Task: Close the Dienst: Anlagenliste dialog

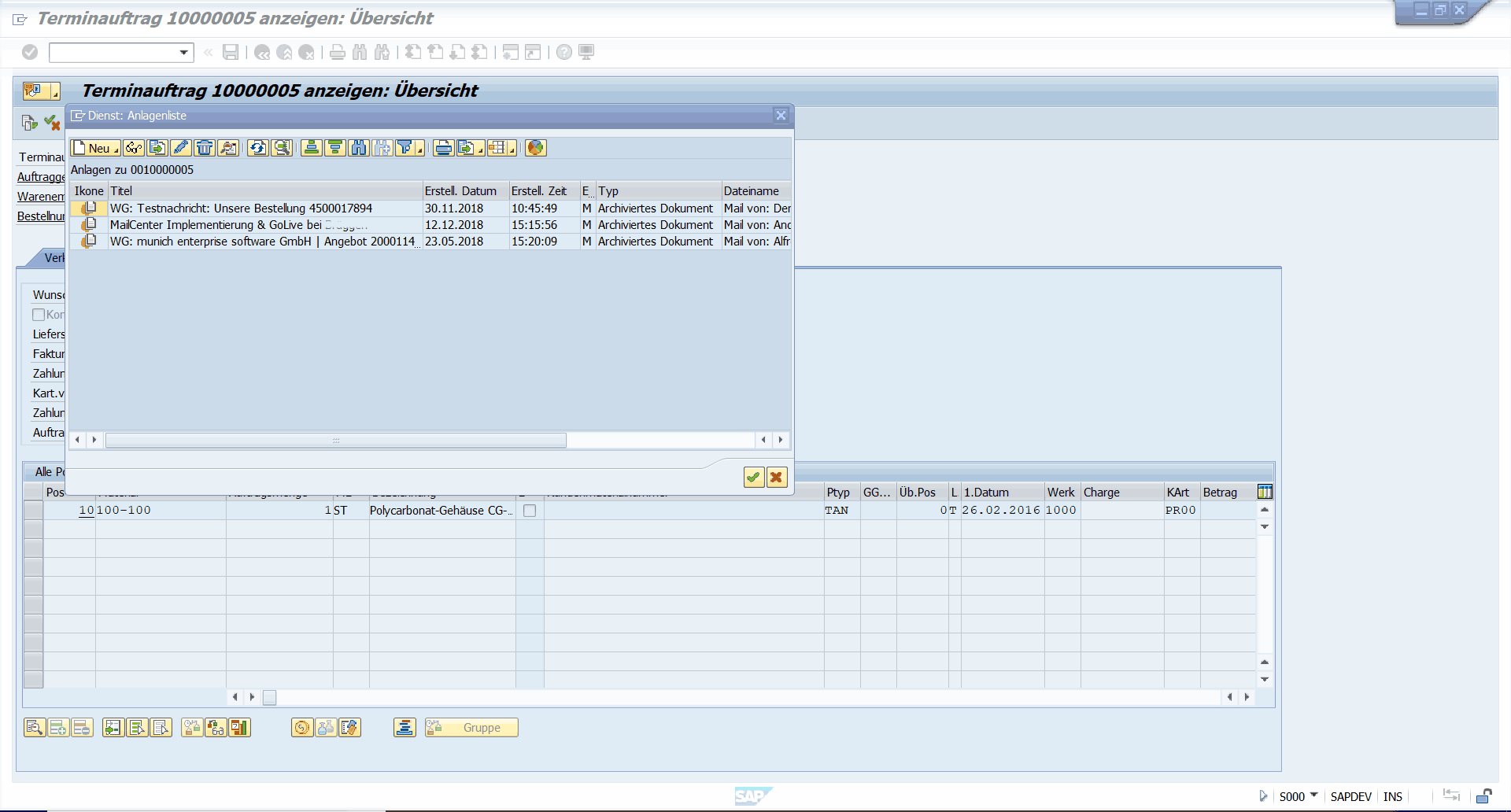Action: pyautogui.click(x=781, y=116)
